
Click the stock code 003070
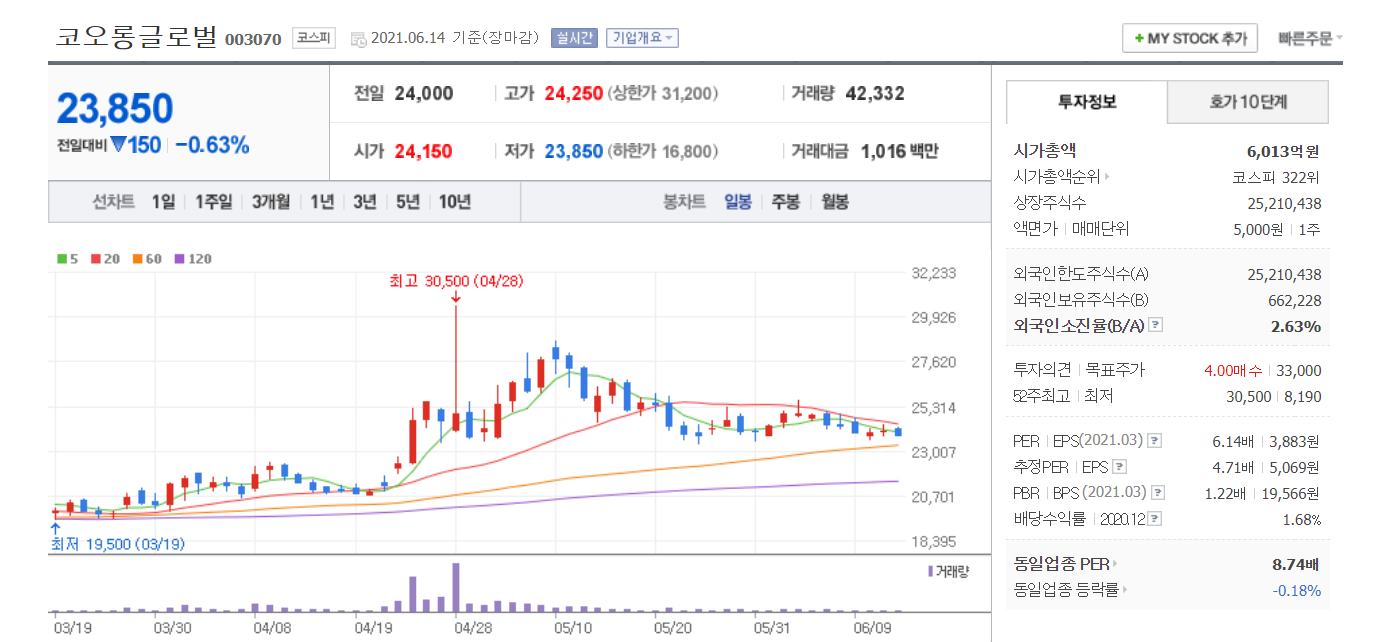pos(253,40)
